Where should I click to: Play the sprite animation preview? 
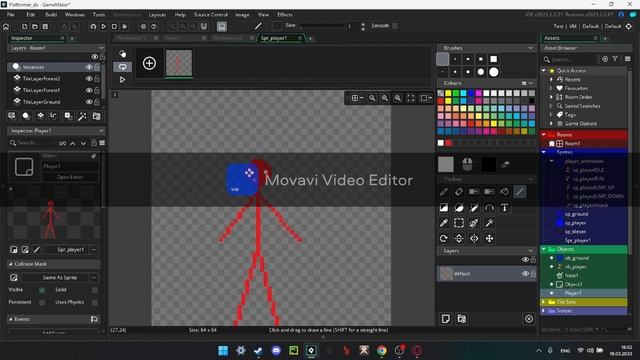click(x=122, y=80)
